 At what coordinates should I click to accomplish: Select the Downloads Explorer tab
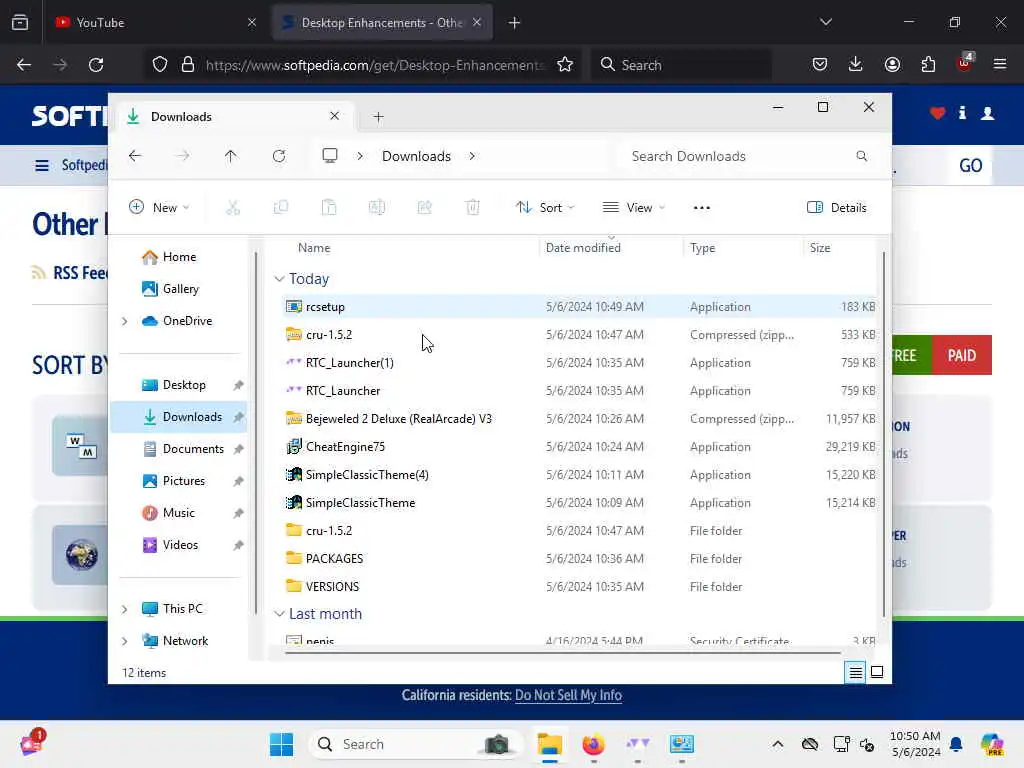(x=235, y=117)
